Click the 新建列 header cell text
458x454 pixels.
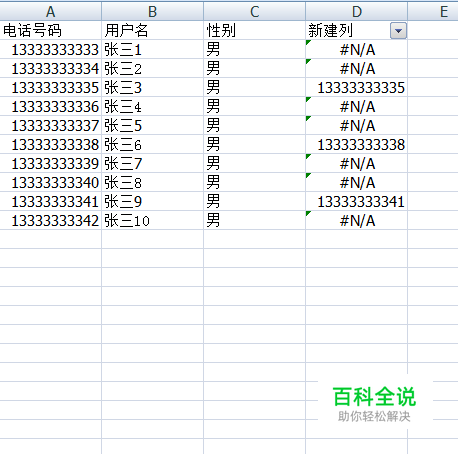(330, 31)
